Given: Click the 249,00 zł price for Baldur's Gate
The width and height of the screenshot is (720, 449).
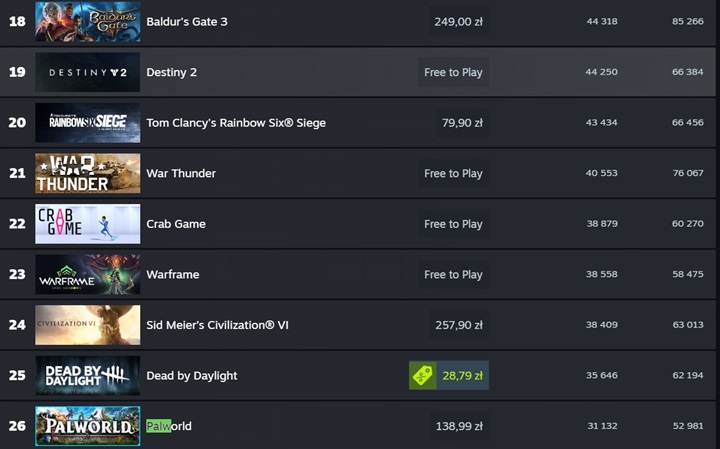Looking at the screenshot, I should pyautogui.click(x=459, y=22).
